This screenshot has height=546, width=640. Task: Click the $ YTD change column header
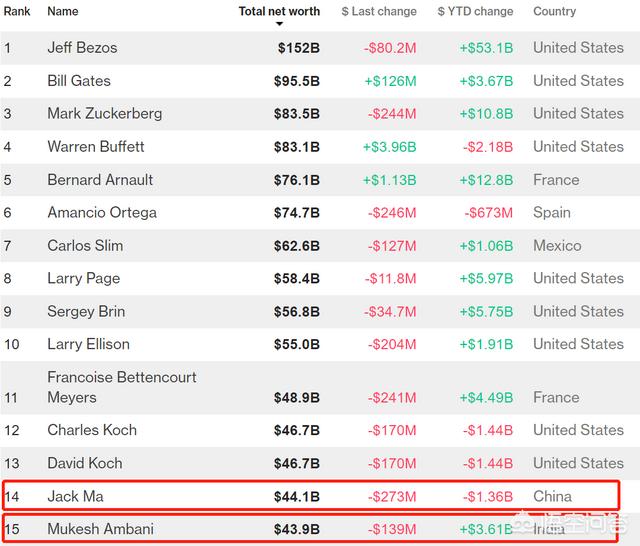[475, 11]
